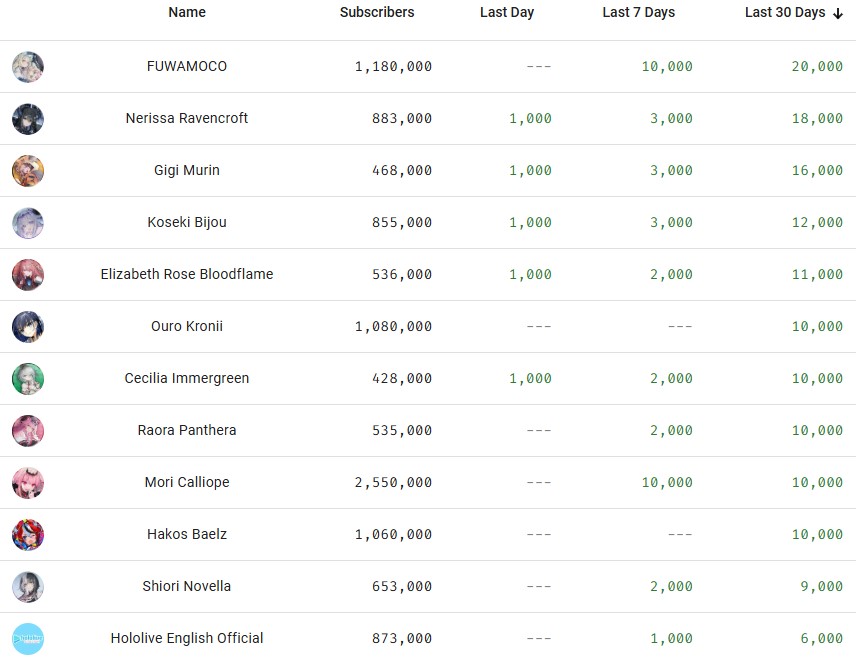Click FUWAMOCO channel avatar
The image size is (856, 663).
coord(28,67)
